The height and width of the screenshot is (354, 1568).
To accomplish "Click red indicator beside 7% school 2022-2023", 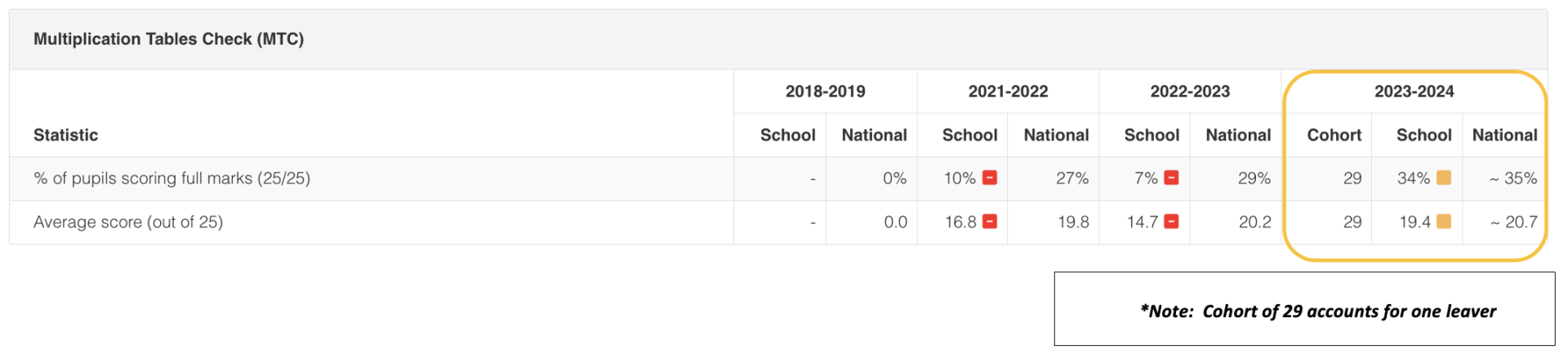I will pyautogui.click(x=1171, y=177).
